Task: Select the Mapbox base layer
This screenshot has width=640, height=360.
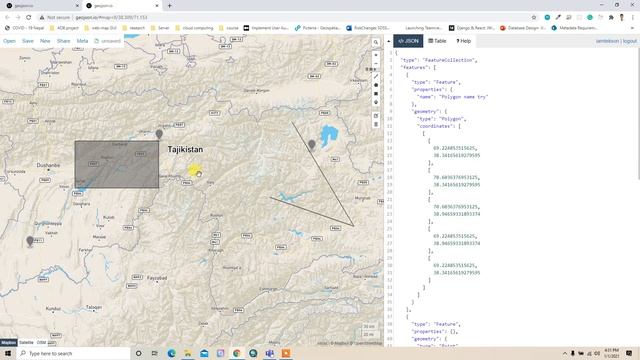Action: tap(9, 342)
